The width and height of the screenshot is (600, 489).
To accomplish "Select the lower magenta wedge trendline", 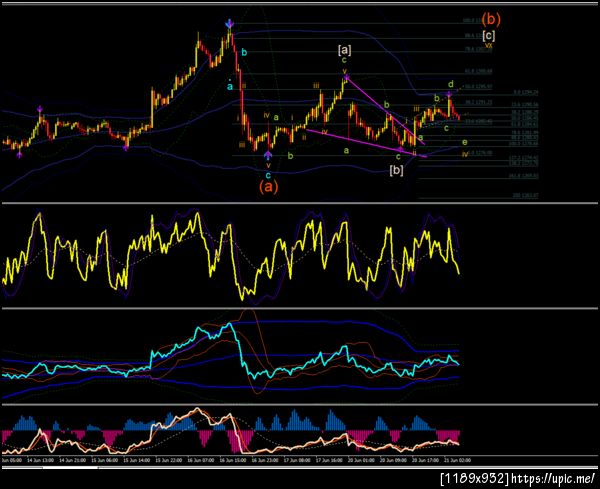I will 367,143.
